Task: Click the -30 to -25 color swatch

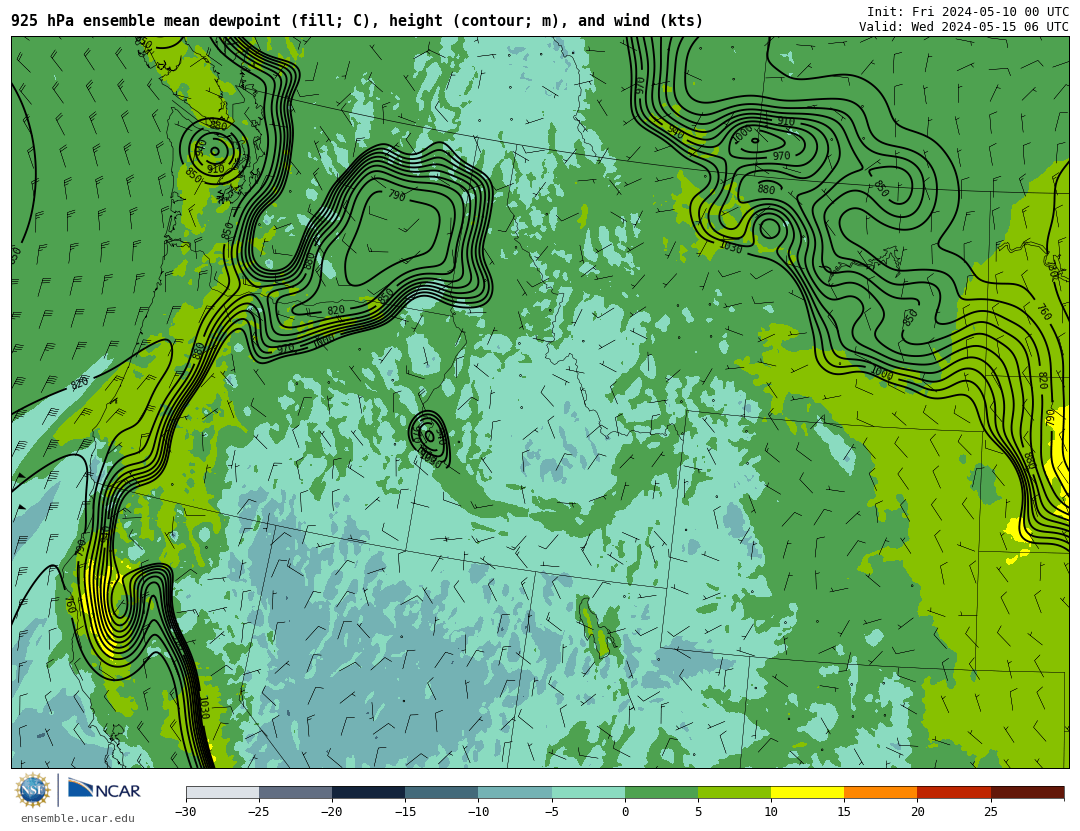Action: click(222, 792)
